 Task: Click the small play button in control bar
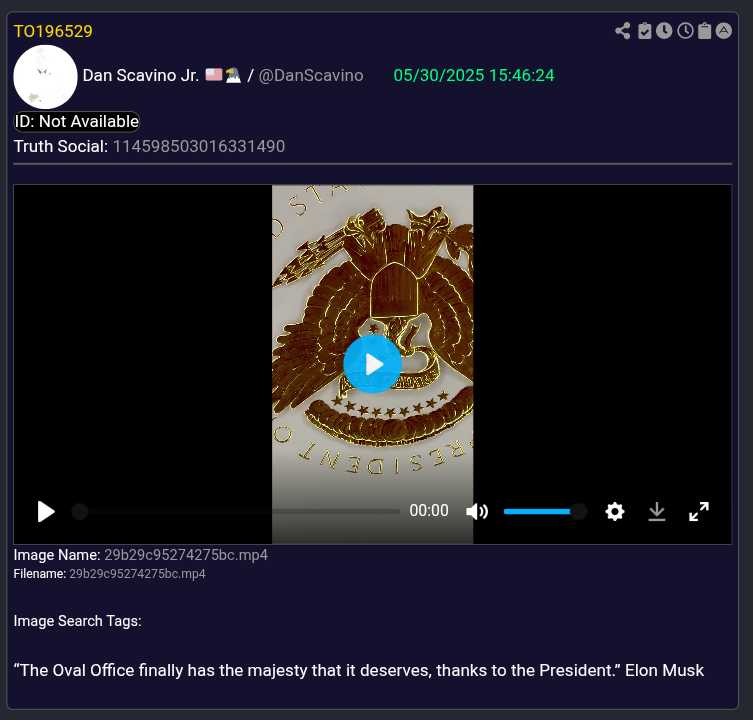[x=46, y=511]
